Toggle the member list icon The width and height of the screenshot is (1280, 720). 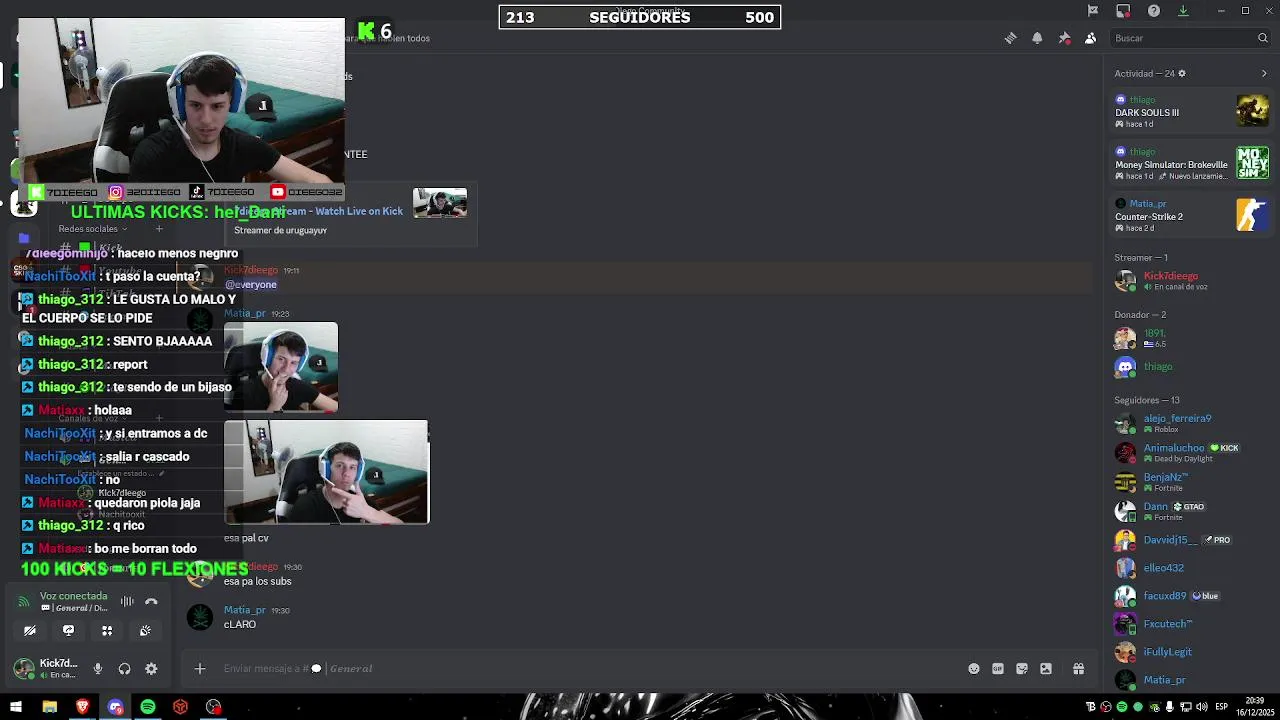tap(1090, 38)
